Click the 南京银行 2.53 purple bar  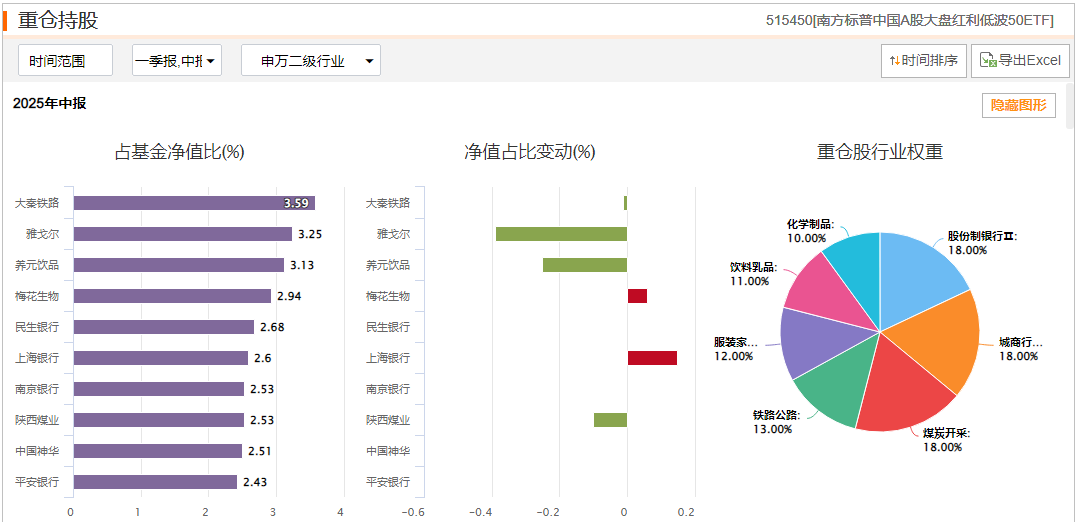point(159,389)
